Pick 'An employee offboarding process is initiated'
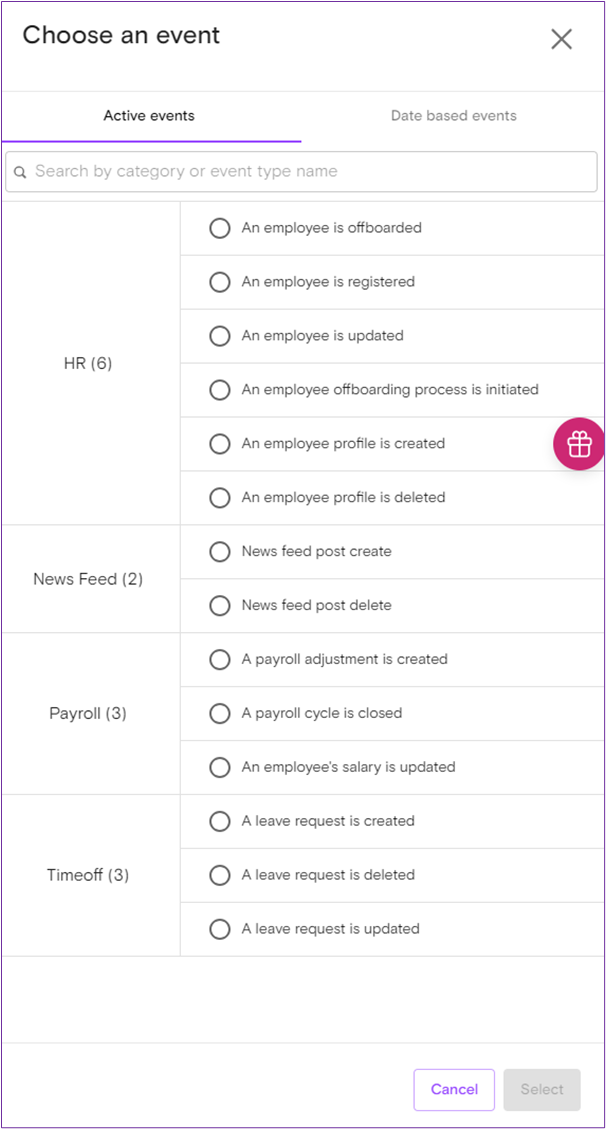606x1129 pixels. 220,390
